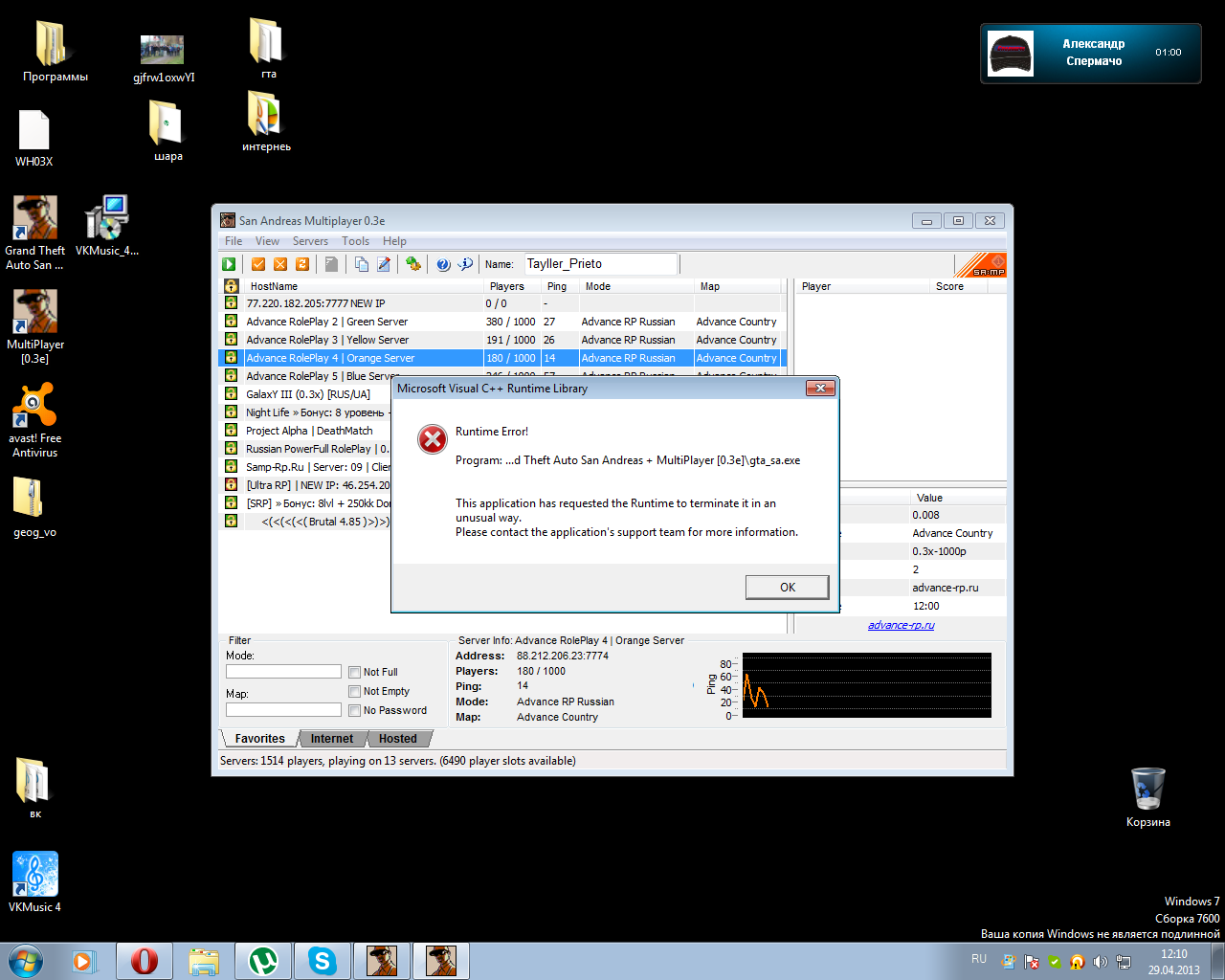This screenshot has width=1225, height=980.
Task: Open the Servers menu
Action: [310, 241]
